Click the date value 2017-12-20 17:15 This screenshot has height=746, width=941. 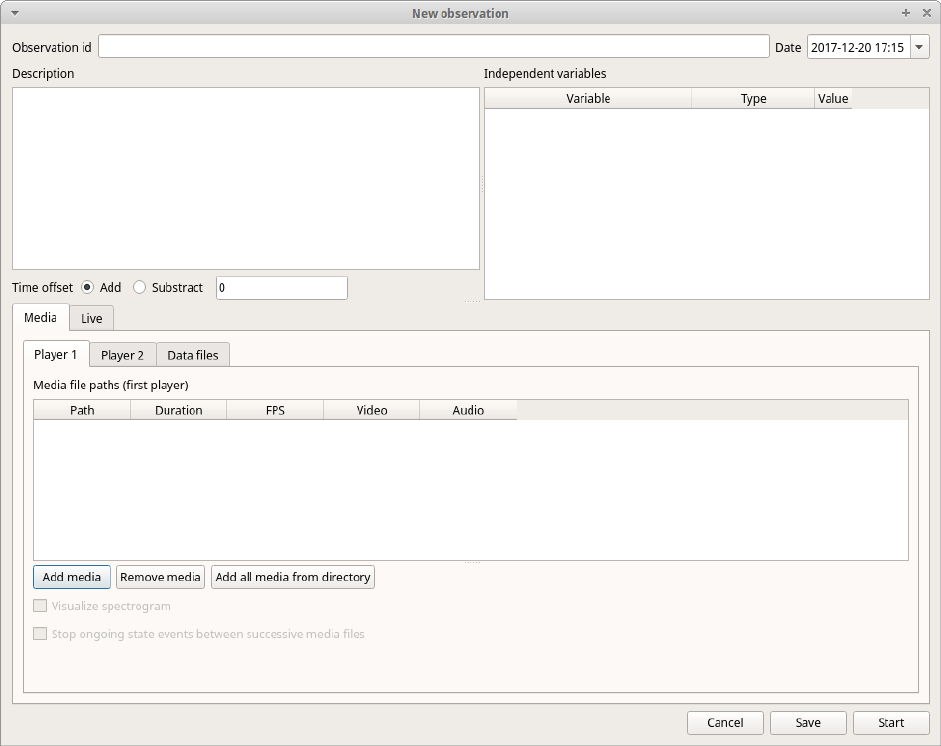pos(858,47)
